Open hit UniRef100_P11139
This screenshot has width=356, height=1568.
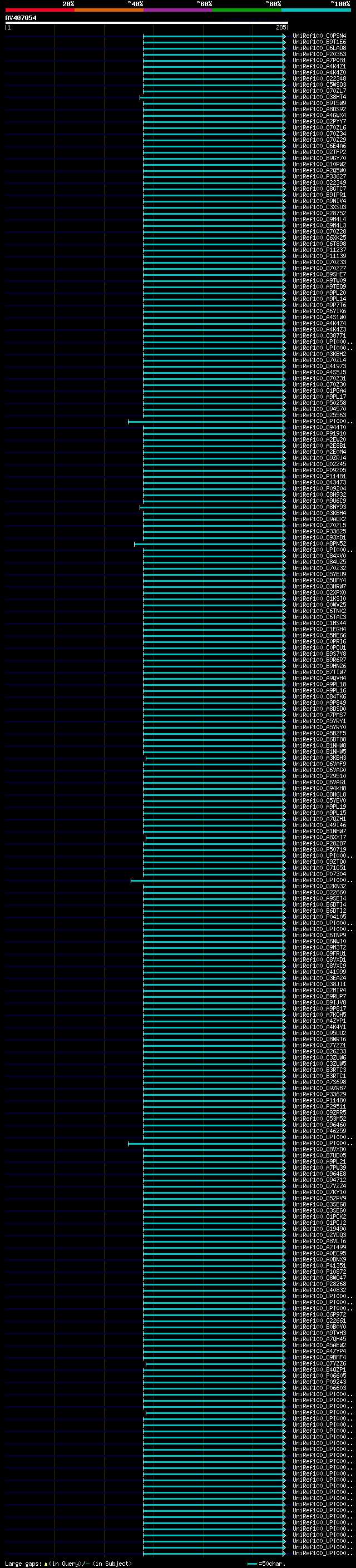[319, 256]
